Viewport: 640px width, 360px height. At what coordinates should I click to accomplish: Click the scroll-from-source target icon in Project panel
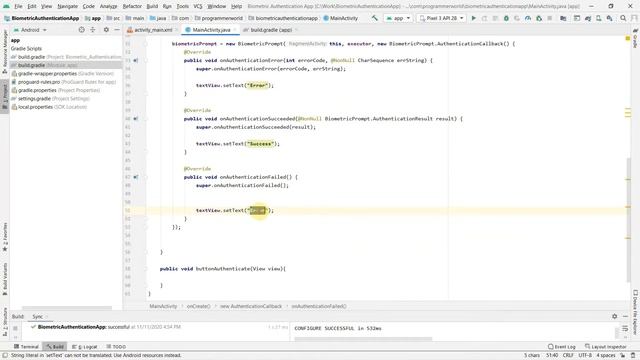[x=82, y=30]
